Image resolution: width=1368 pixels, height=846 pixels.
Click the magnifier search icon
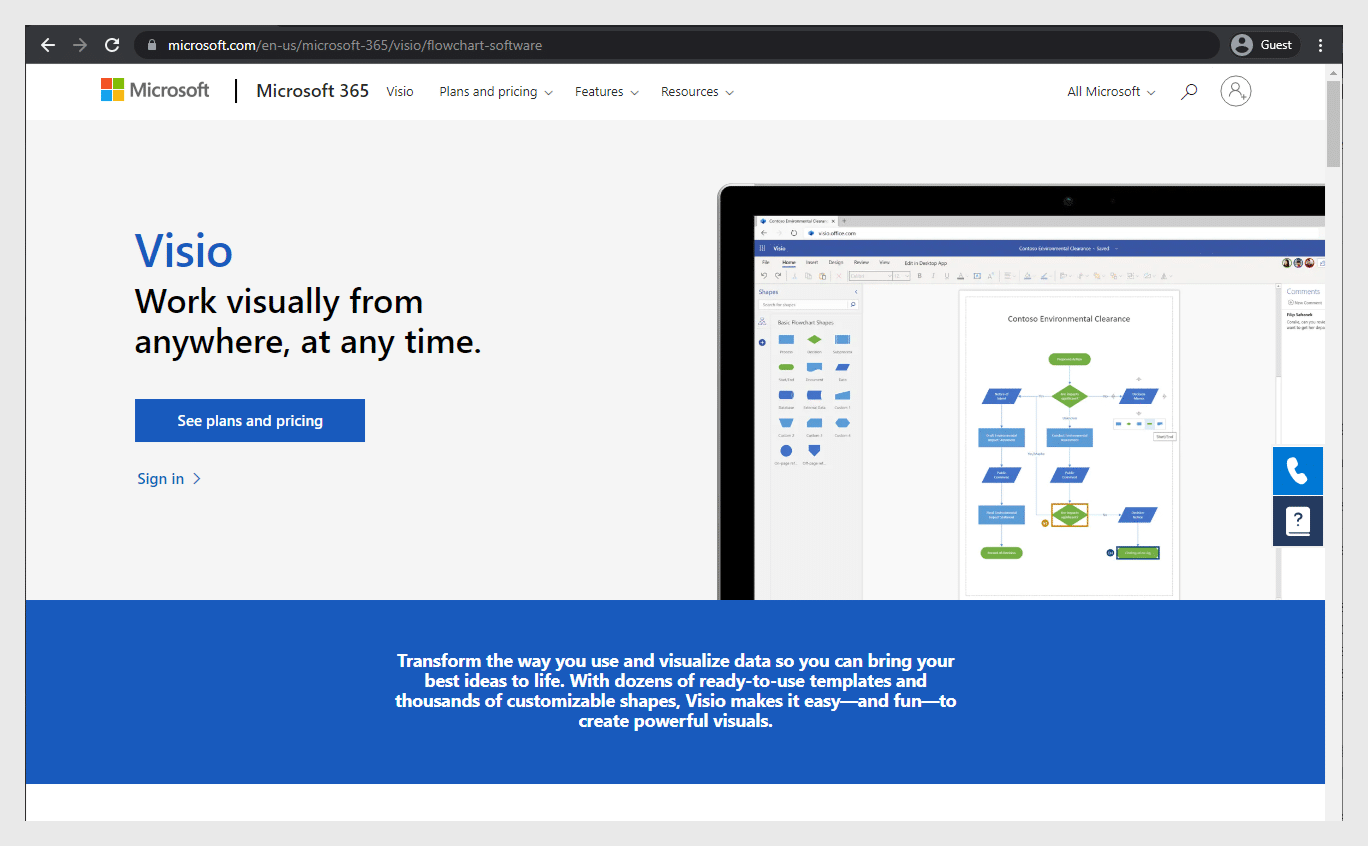click(x=1189, y=91)
